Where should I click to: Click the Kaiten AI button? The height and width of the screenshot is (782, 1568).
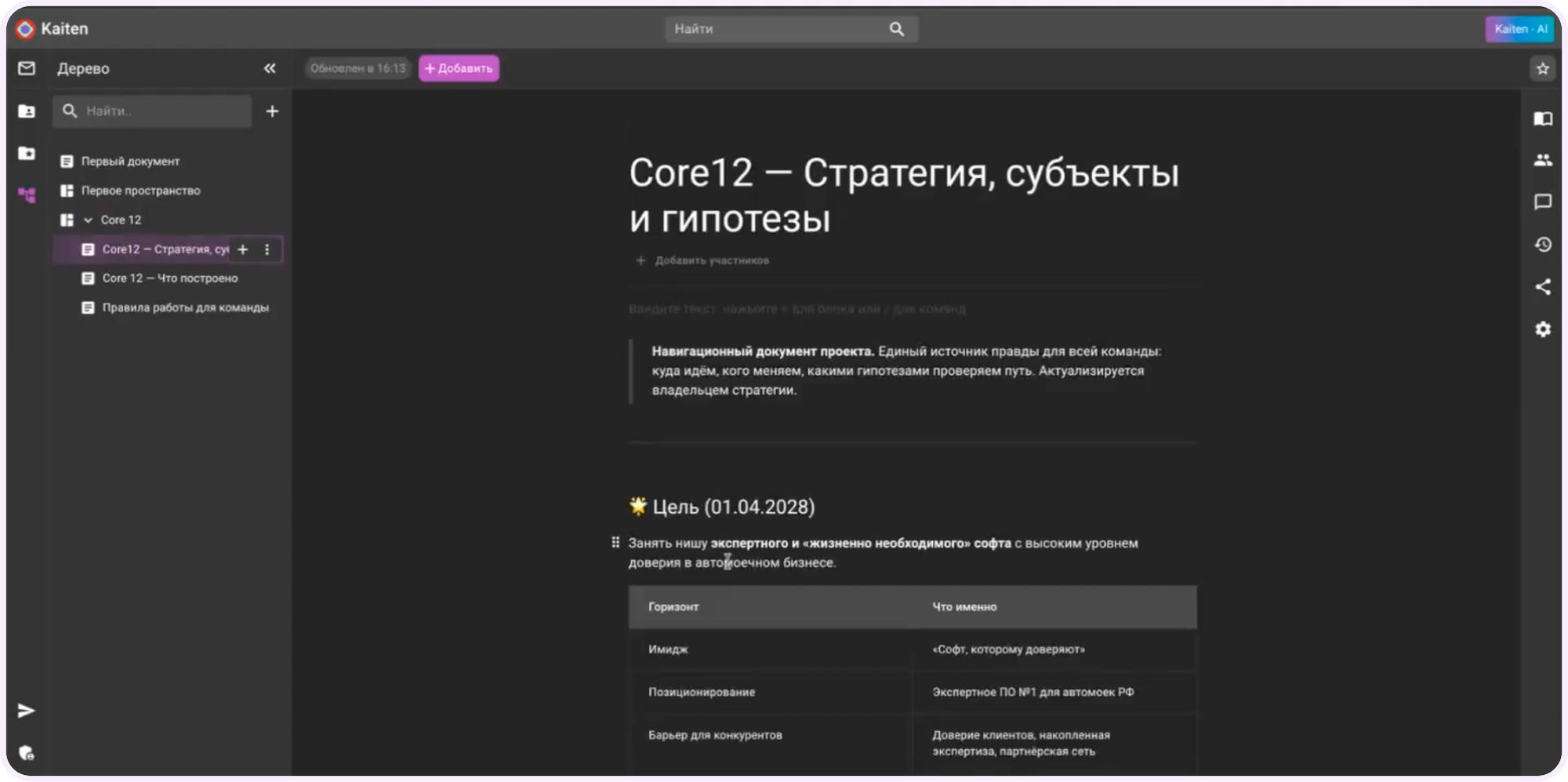[x=1520, y=29]
